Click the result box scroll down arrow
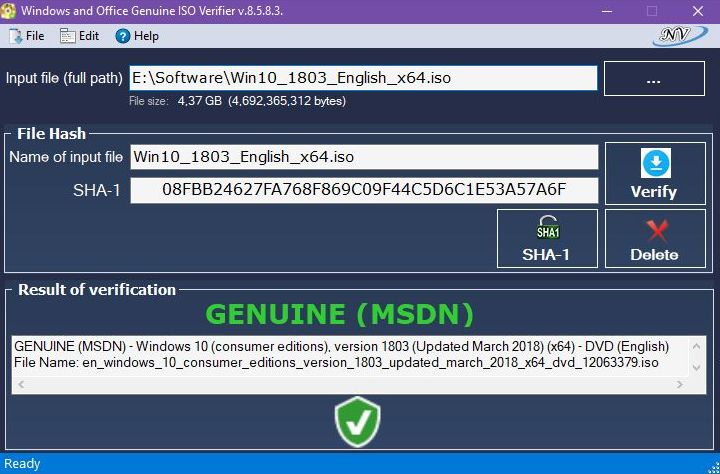Viewport: 720px width, 474px height. 696,367
